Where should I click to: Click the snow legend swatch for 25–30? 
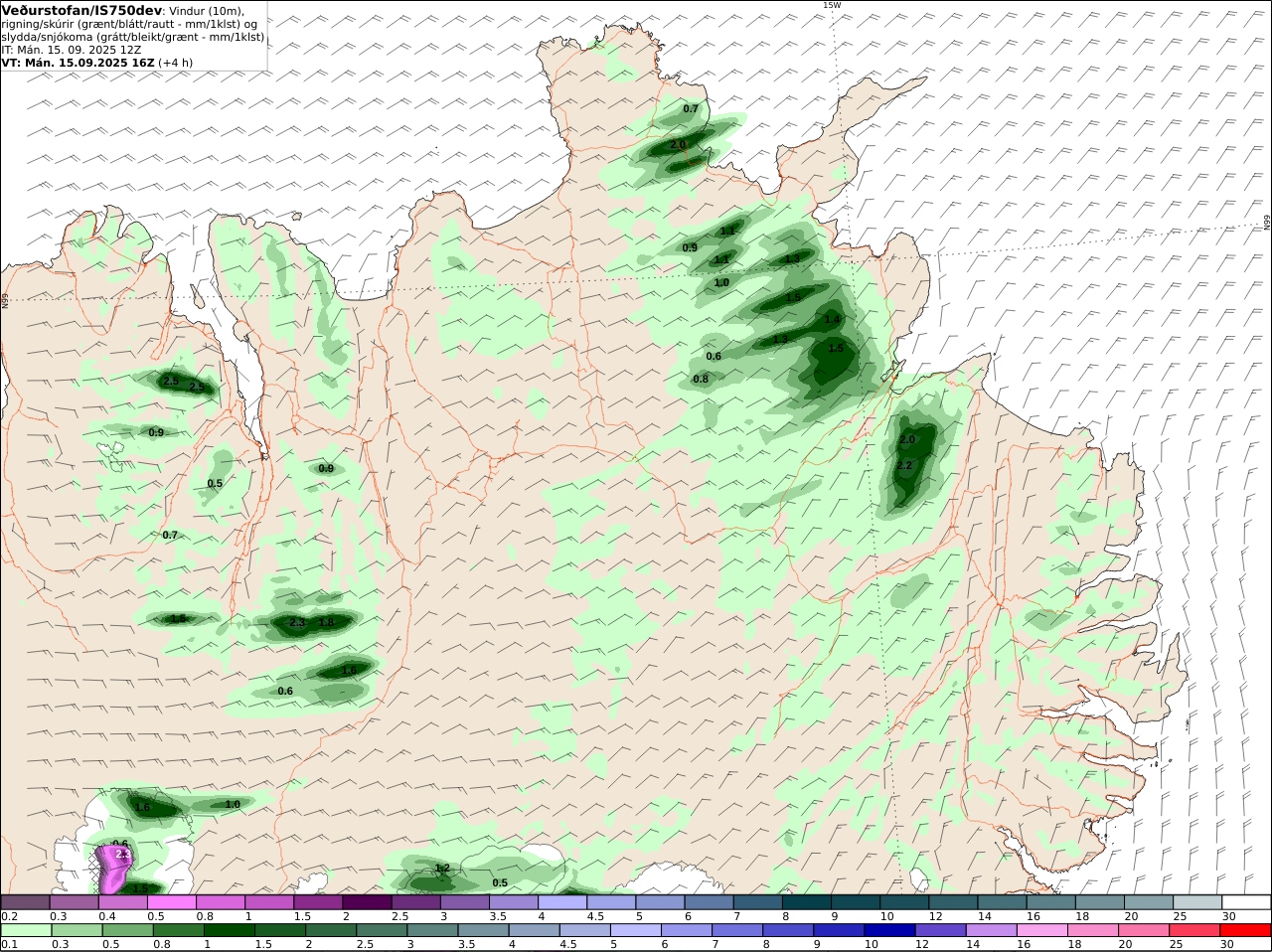coord(1197,901)
